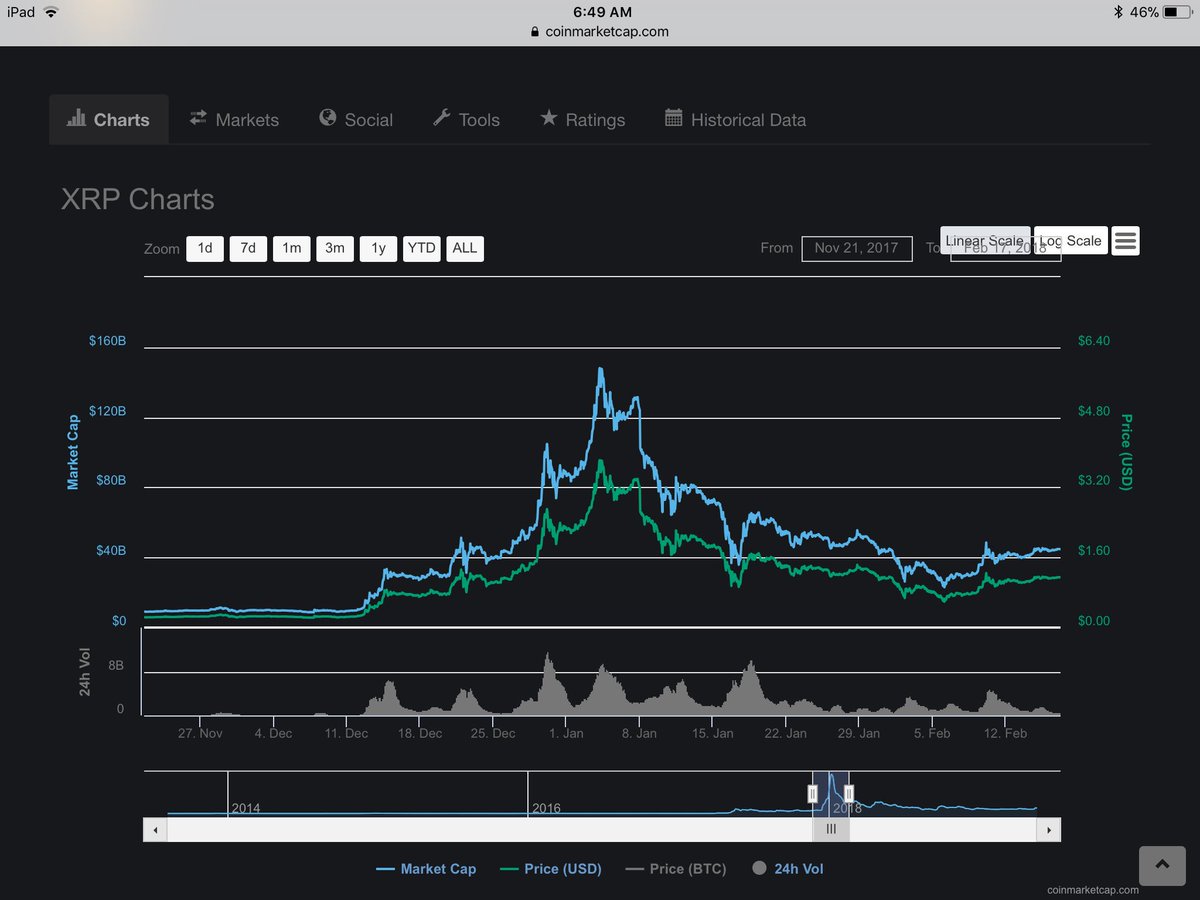Open the Charts tab
This screenshot has height=900, width=1200.
(x=108, y=119)
